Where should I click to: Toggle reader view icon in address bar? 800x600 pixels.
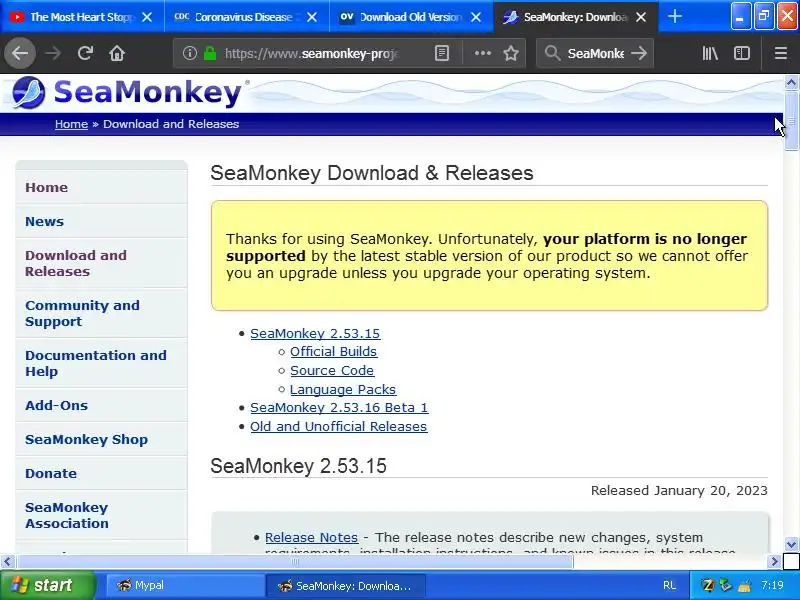[442, 53]
